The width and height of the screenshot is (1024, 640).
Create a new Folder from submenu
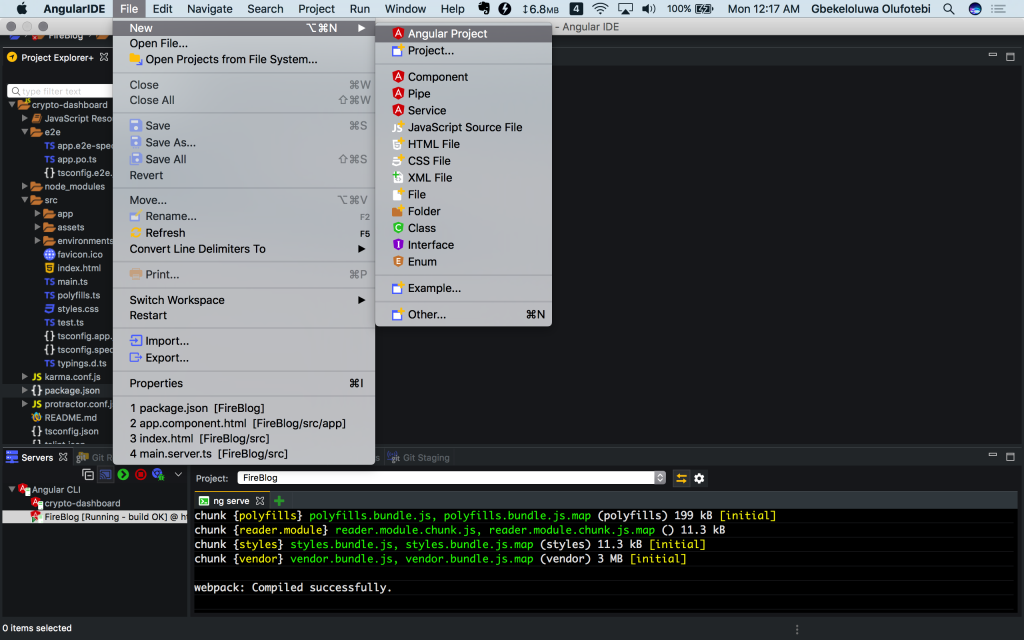(463, 212)
